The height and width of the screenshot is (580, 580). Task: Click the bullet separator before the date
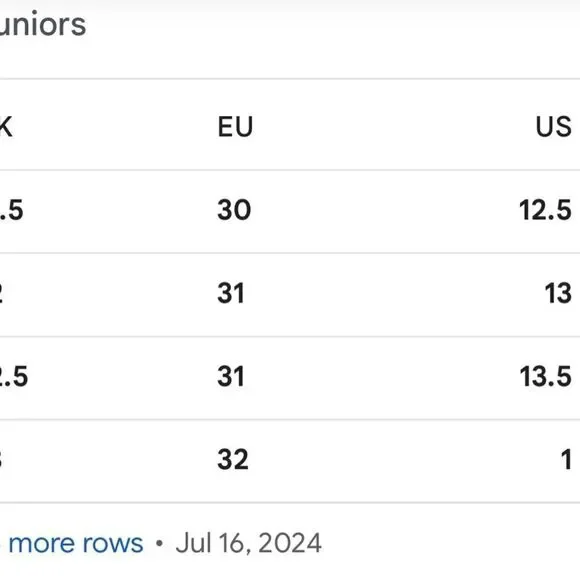point(159,543)
